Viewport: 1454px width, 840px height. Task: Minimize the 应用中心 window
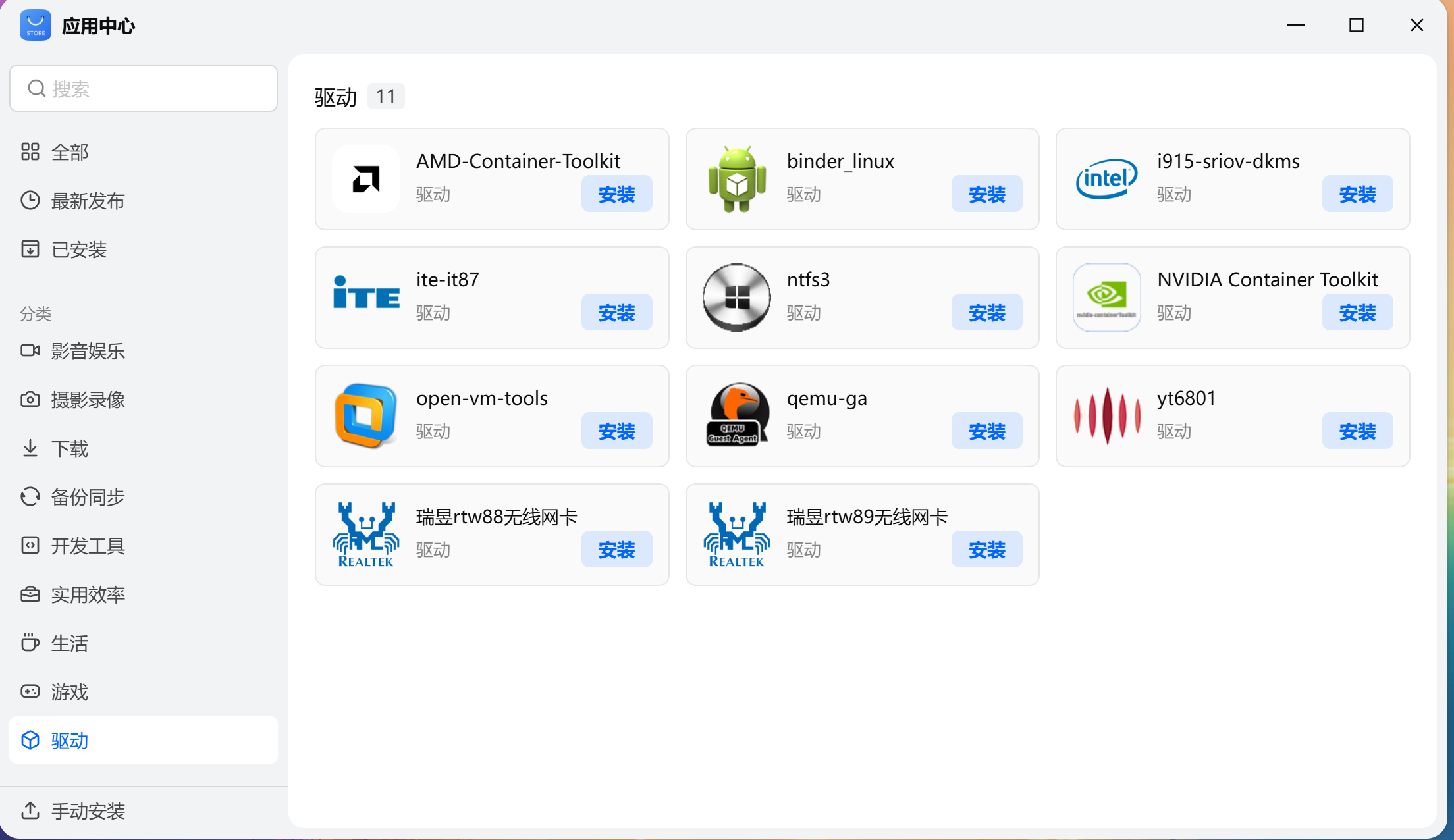click(x=1296, y=25)
